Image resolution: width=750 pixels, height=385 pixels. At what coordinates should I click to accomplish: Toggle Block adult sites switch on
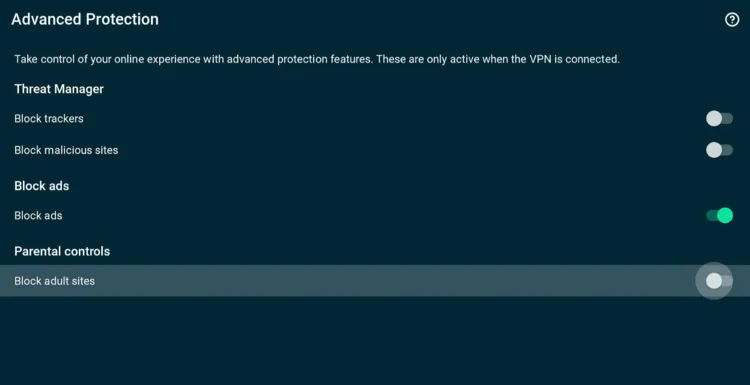(719, 281)
